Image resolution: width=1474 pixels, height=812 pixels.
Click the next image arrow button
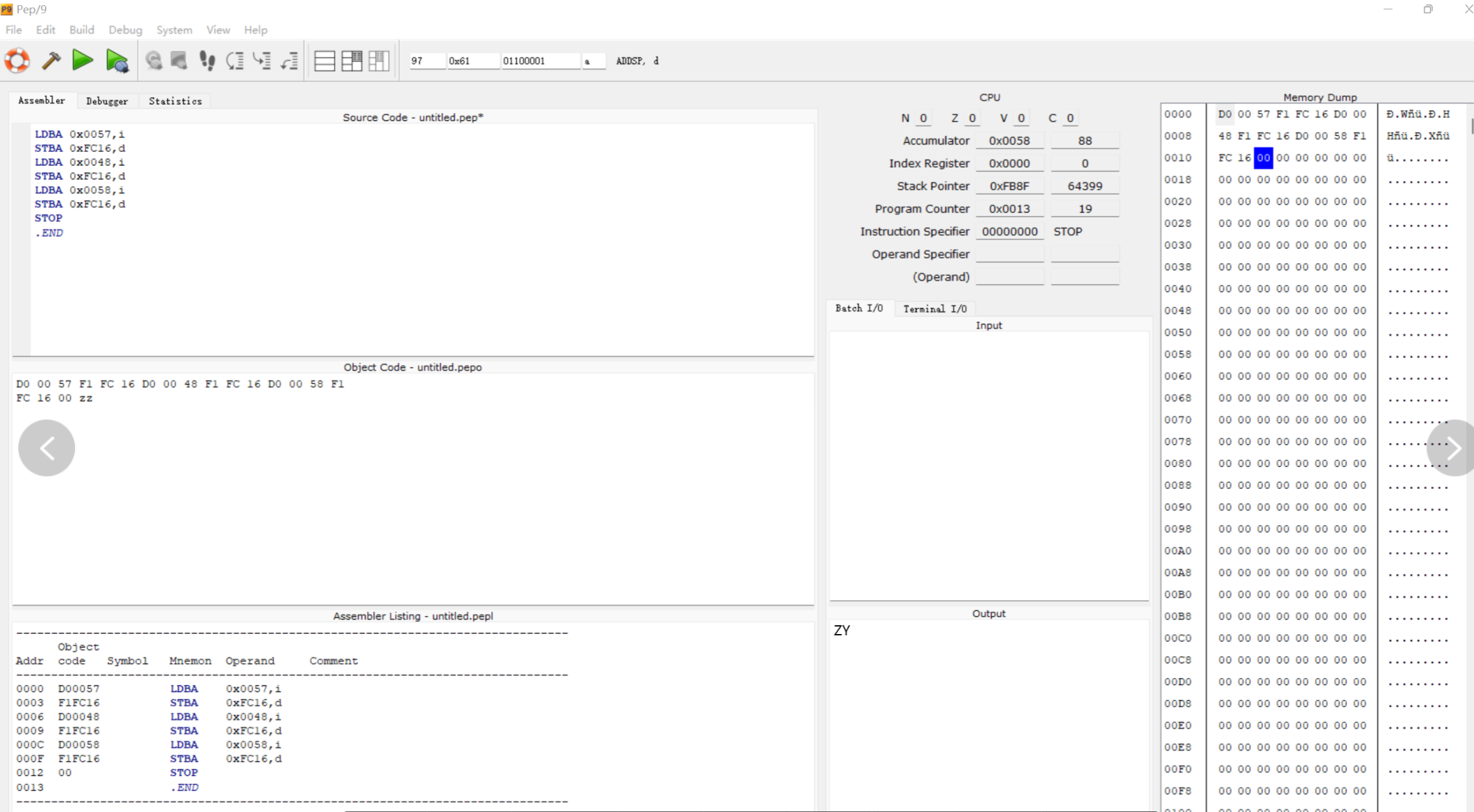(1453, 448)
